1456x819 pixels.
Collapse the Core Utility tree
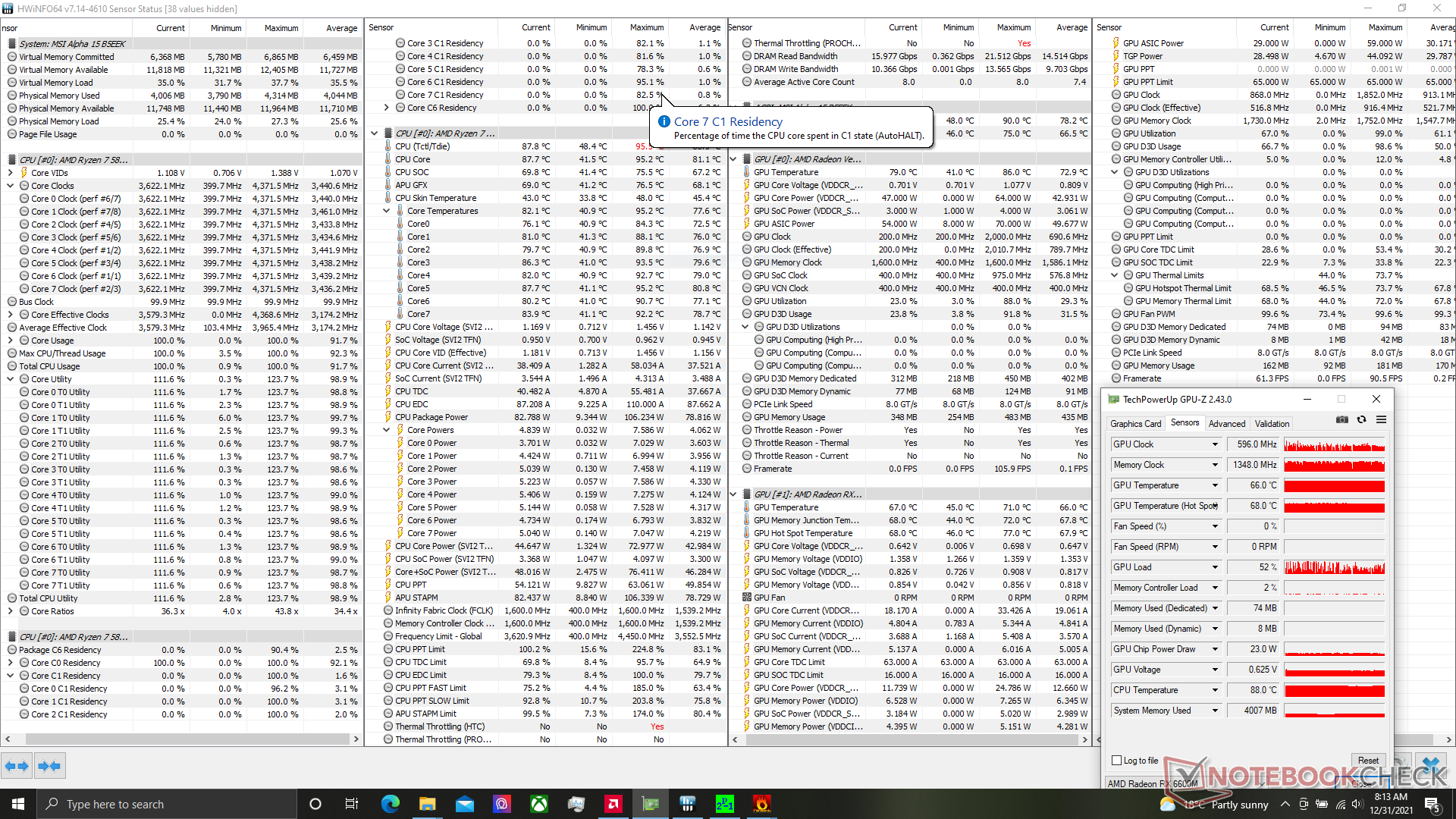click(x=11, y=379)
